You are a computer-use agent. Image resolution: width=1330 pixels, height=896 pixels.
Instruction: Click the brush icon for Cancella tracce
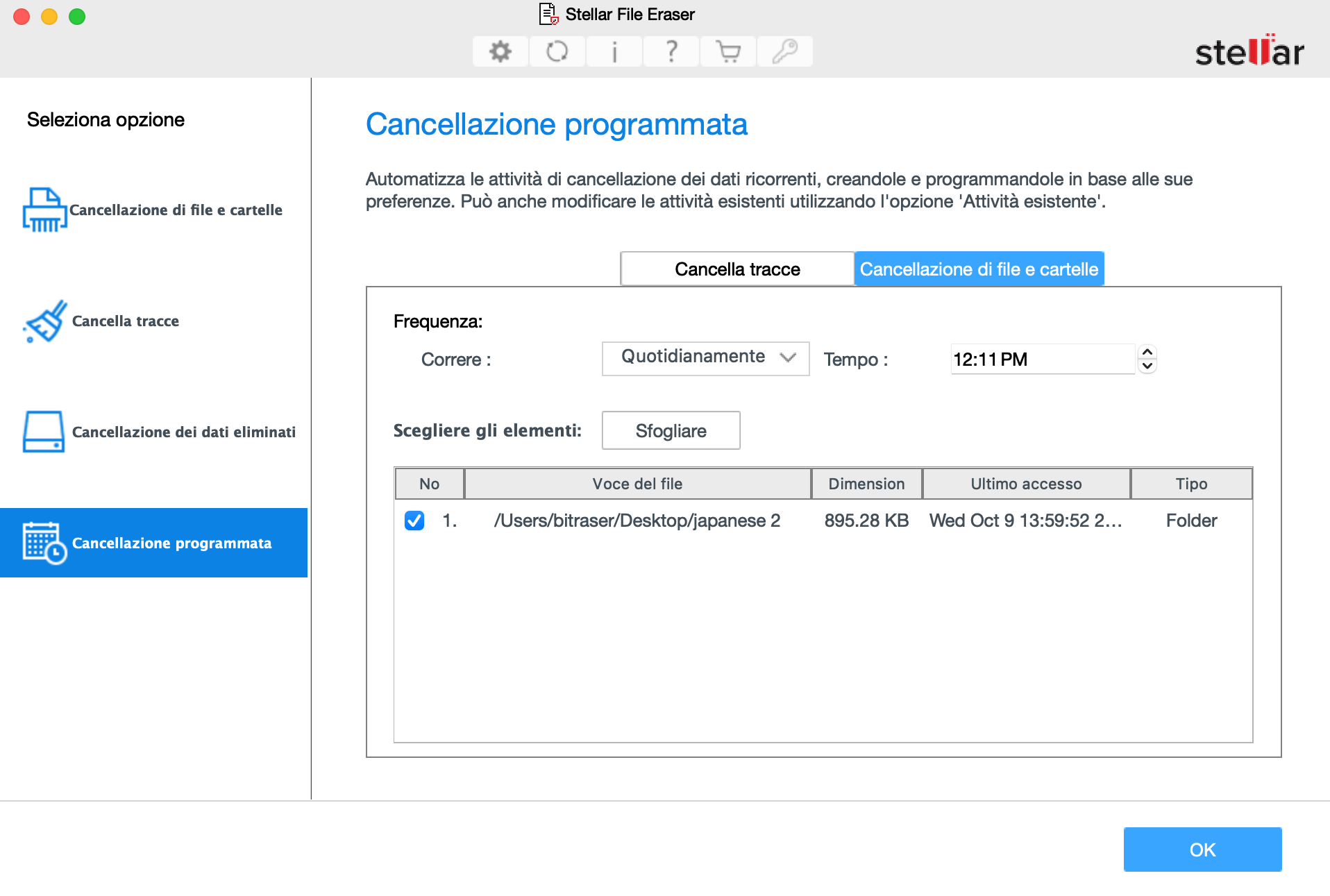[44, 321]
